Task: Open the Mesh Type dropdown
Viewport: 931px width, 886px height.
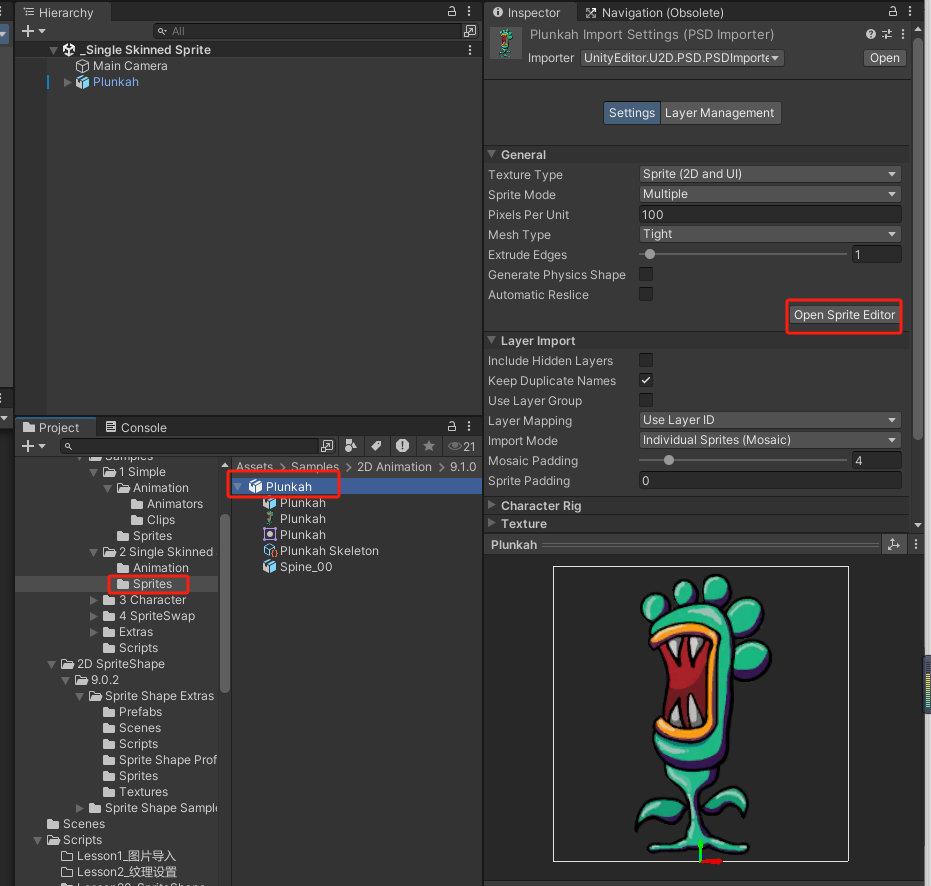Action: (770, 234)
